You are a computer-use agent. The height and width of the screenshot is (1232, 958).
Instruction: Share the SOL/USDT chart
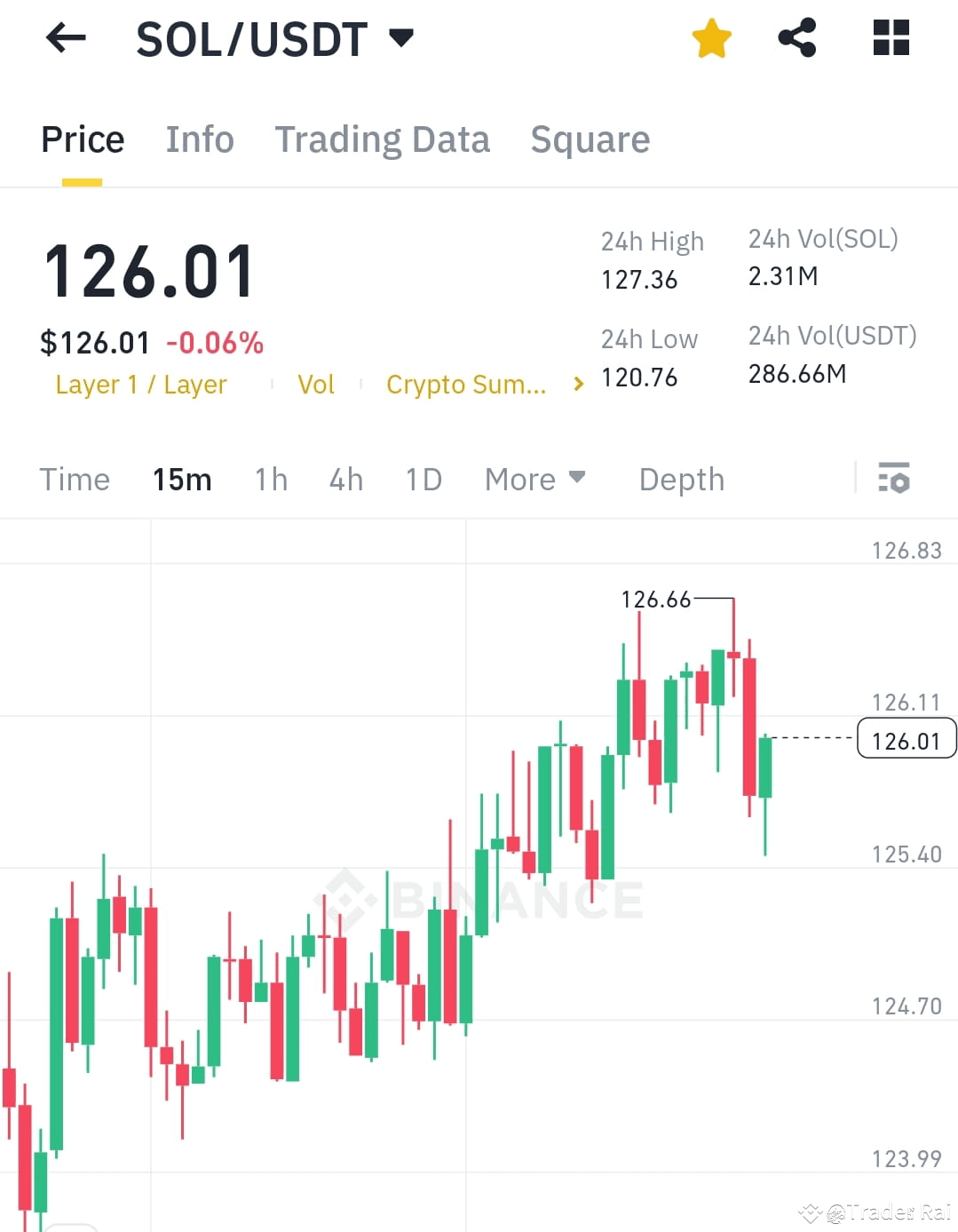(796, 37)
